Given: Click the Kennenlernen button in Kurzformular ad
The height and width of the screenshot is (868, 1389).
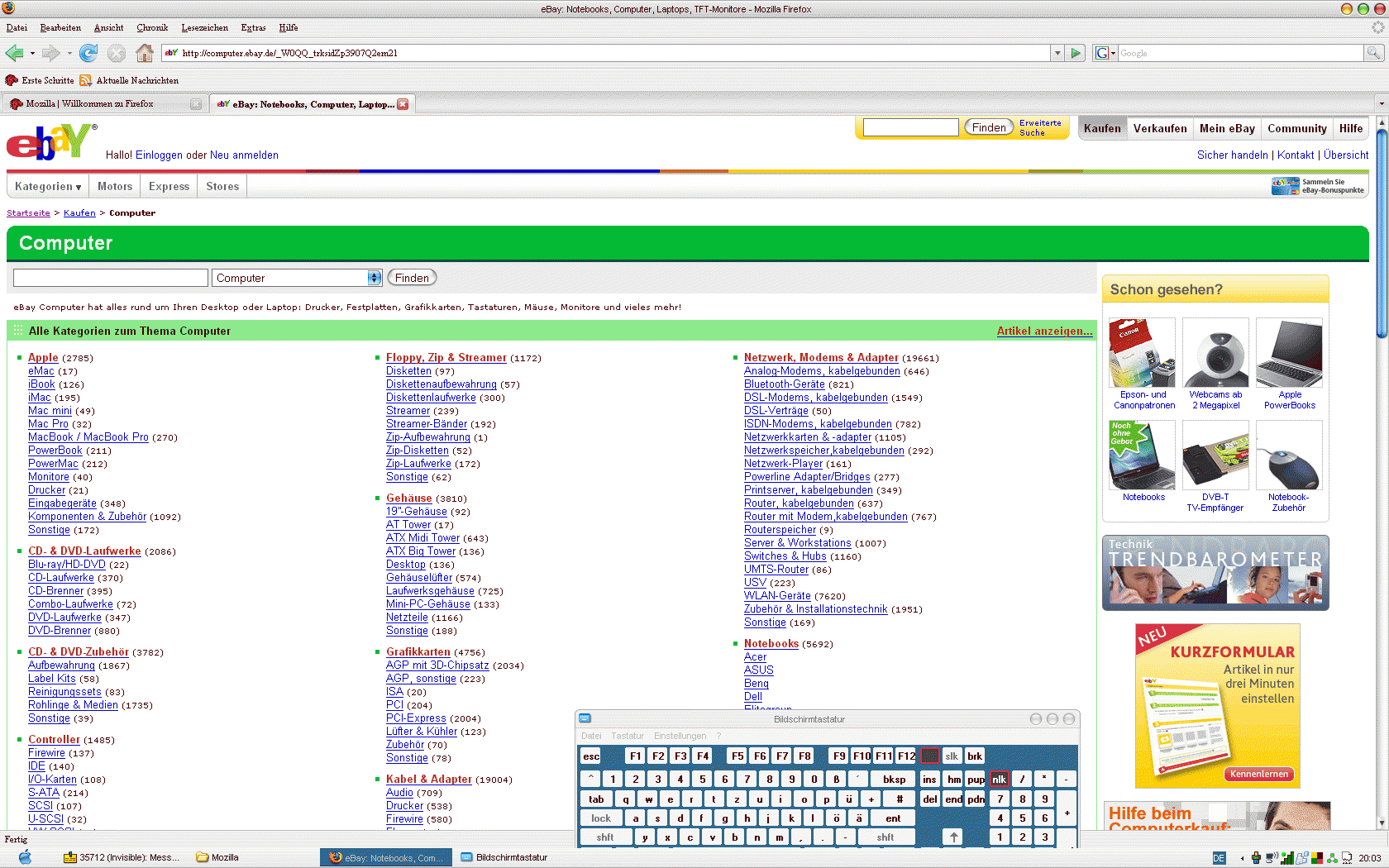Looking at the screenshot, I should tap(1259, 775).
